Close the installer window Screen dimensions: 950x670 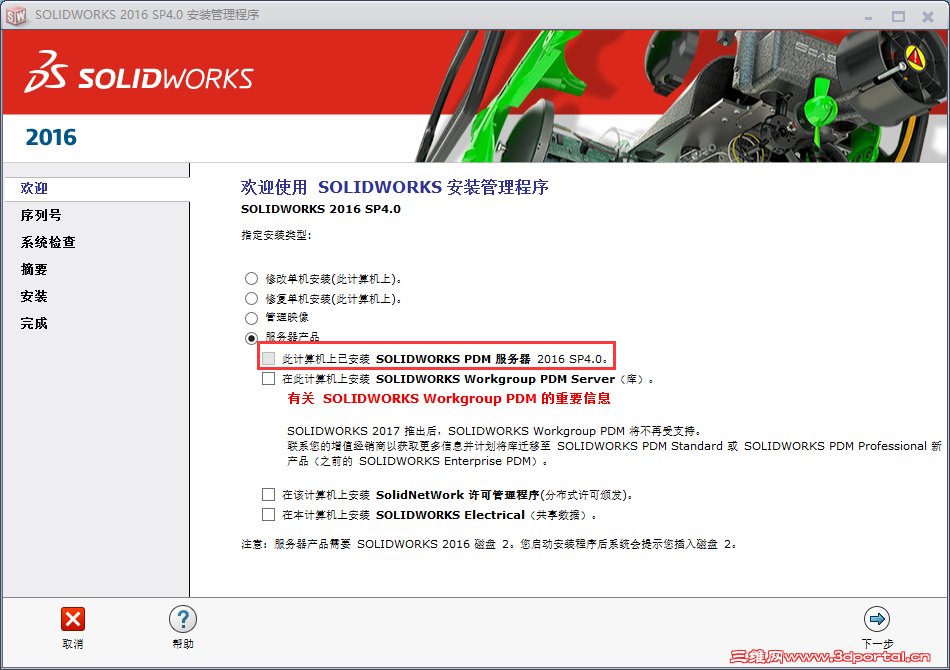tap(928, 16)
